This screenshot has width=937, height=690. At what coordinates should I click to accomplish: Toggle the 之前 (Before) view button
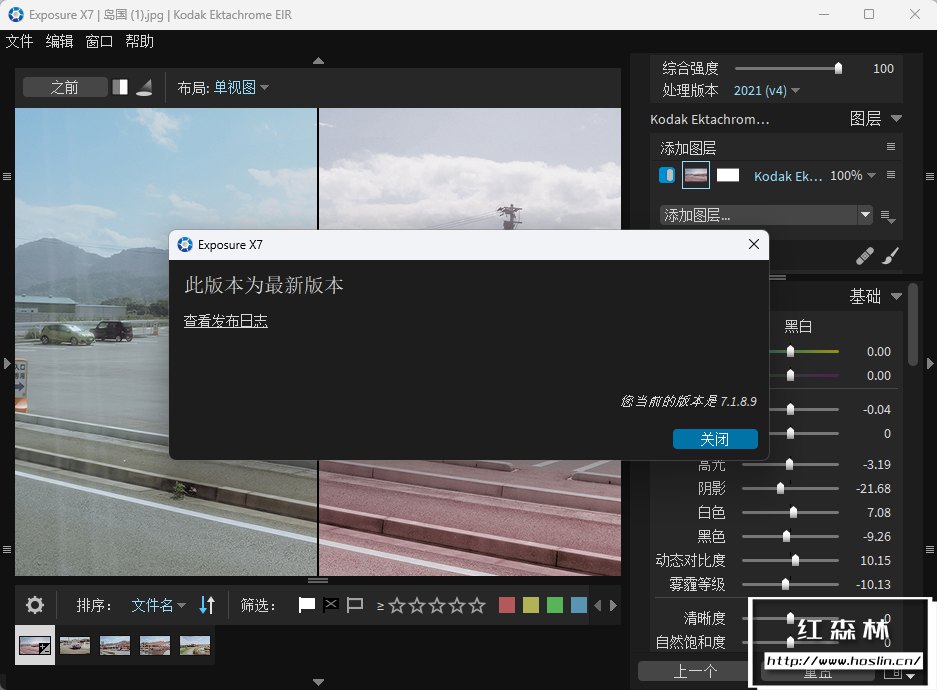coord(65,87)
